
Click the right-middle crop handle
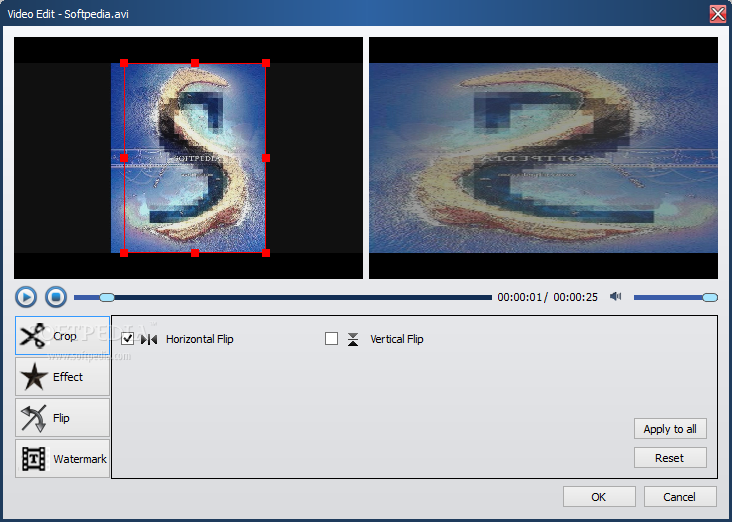tap(266, 158)
